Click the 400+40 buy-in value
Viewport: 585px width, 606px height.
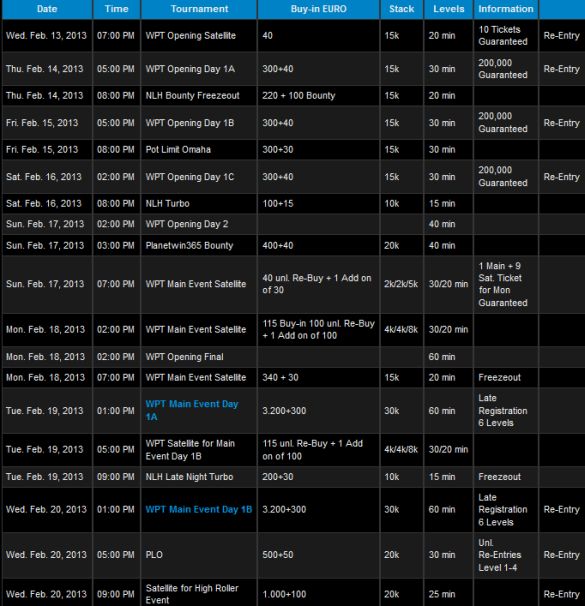click(277, 245)
